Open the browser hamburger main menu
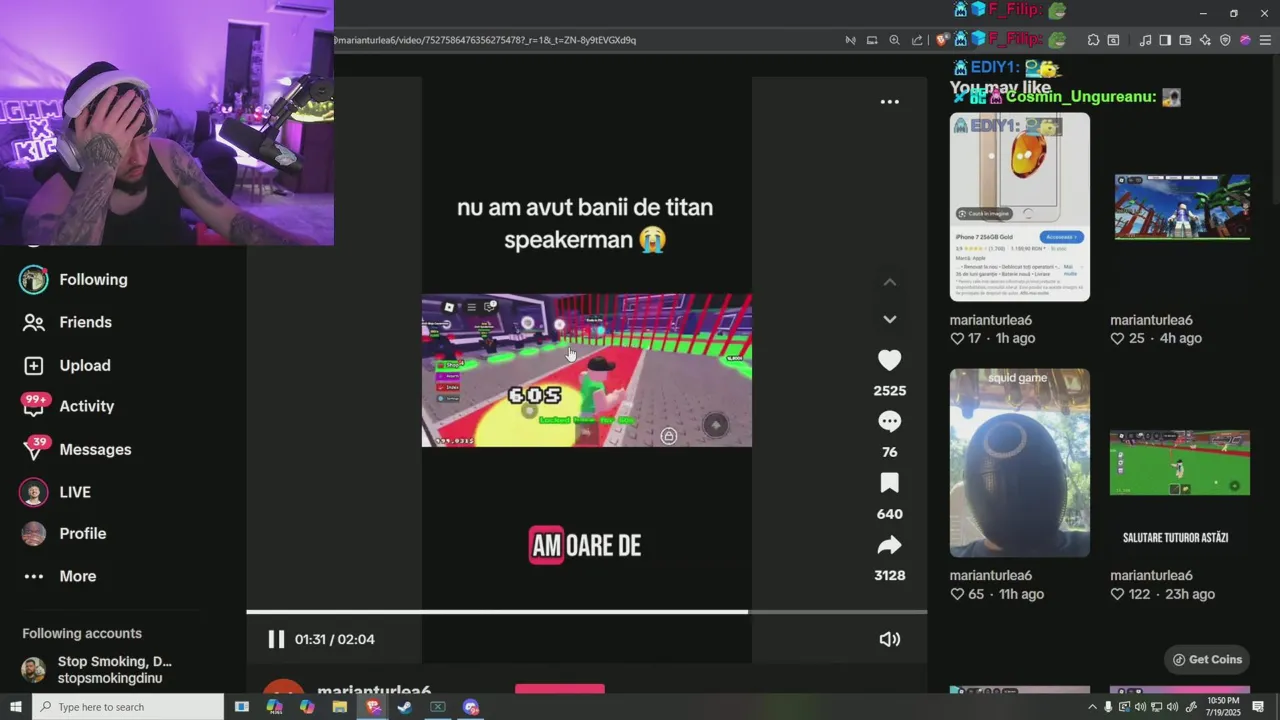The width and height of the screenshot is (1280, 720). [x=1265, y=40]
